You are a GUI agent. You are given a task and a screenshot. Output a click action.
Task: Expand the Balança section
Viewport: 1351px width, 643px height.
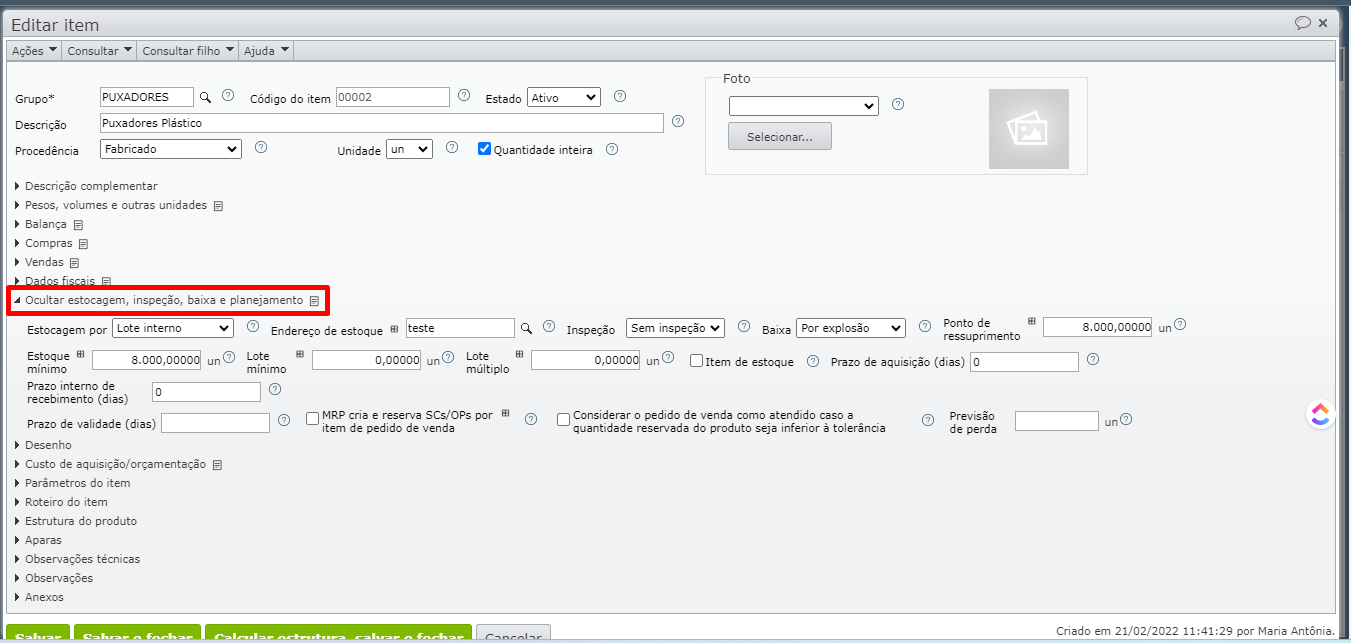point(46,224)
